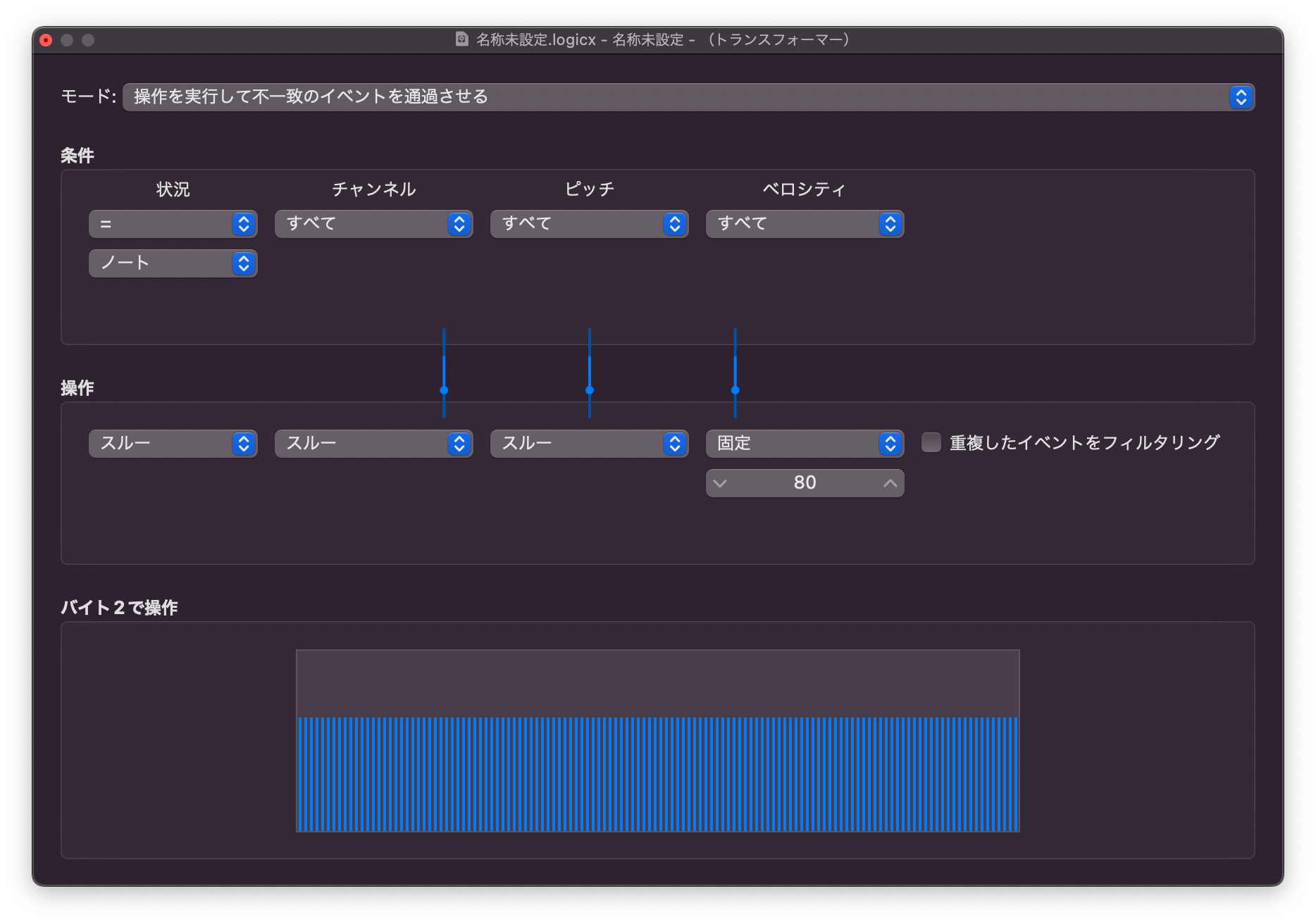This screenshot has height=924, width=1316.
Task: Click the velocity routing line handle
Action: pos(735,390)
